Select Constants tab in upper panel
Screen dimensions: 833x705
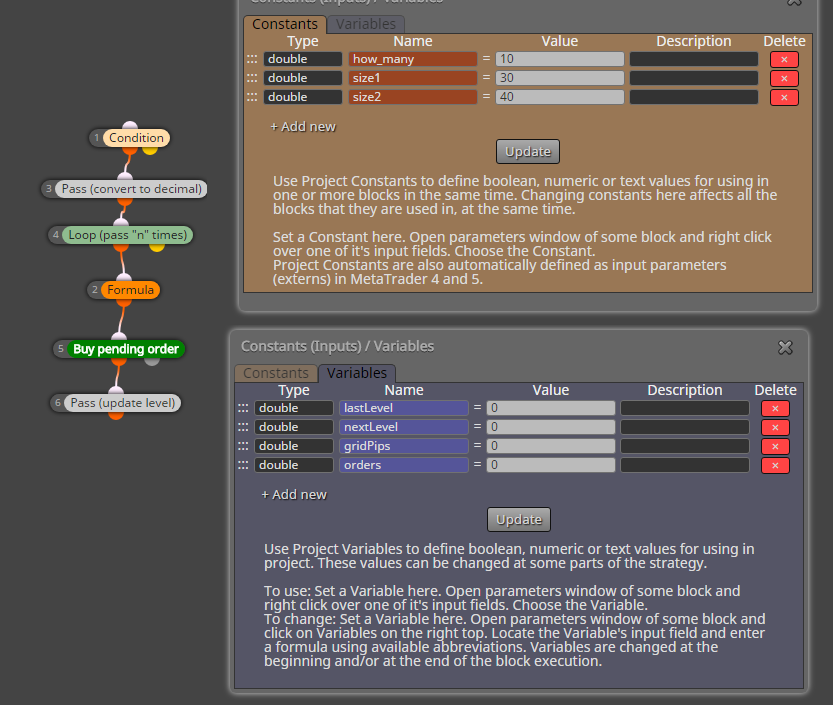click(285, 24)
